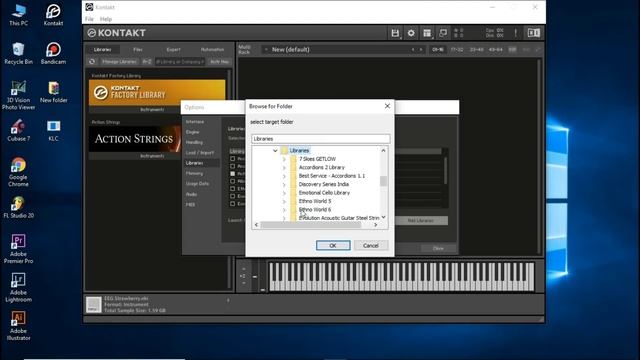Select Discovery Series India folder name
The height and width of the screenshot is (360, 640).
[324, 184]
